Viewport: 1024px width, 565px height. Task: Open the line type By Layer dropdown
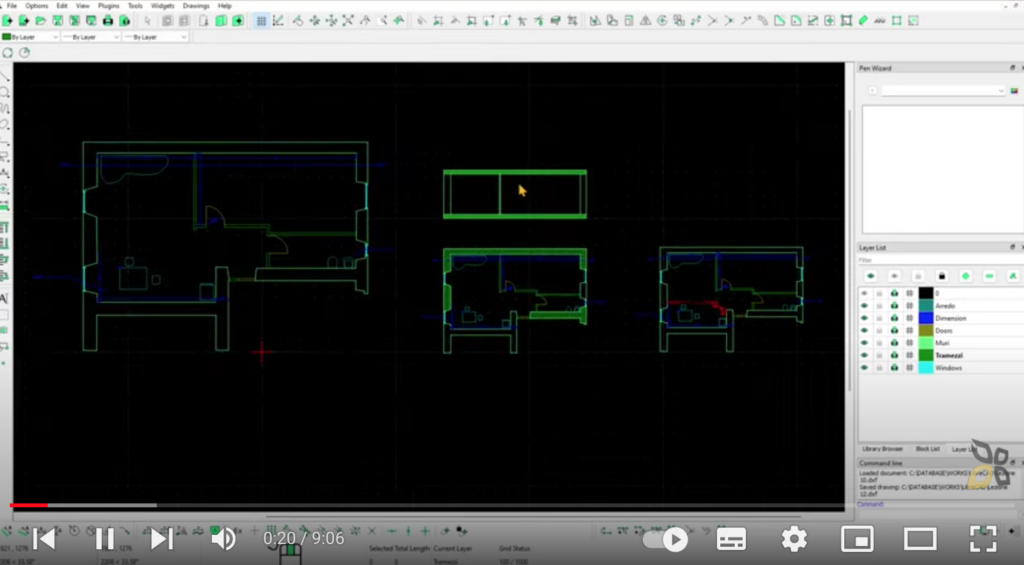tap(155, 37)
